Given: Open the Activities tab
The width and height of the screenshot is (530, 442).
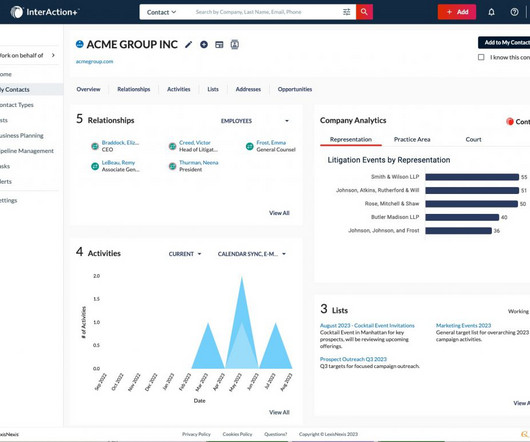Looking at the screenshot, I should click(178, 89).
